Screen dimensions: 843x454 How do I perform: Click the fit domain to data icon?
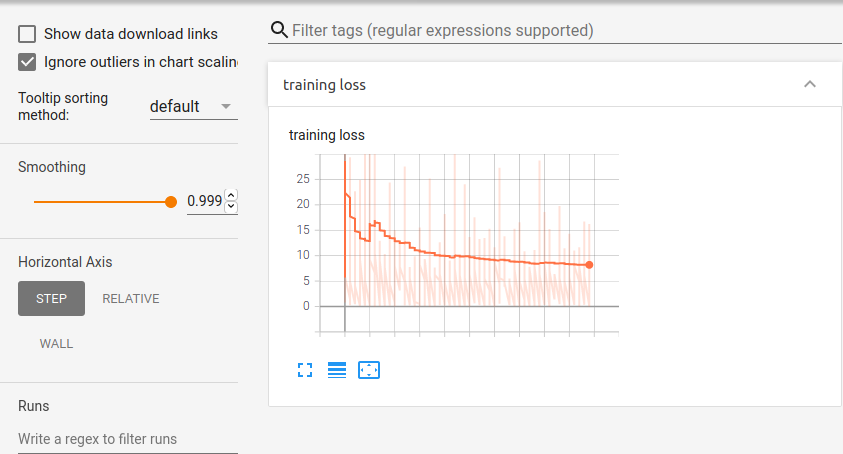click(x=369, y=370)
